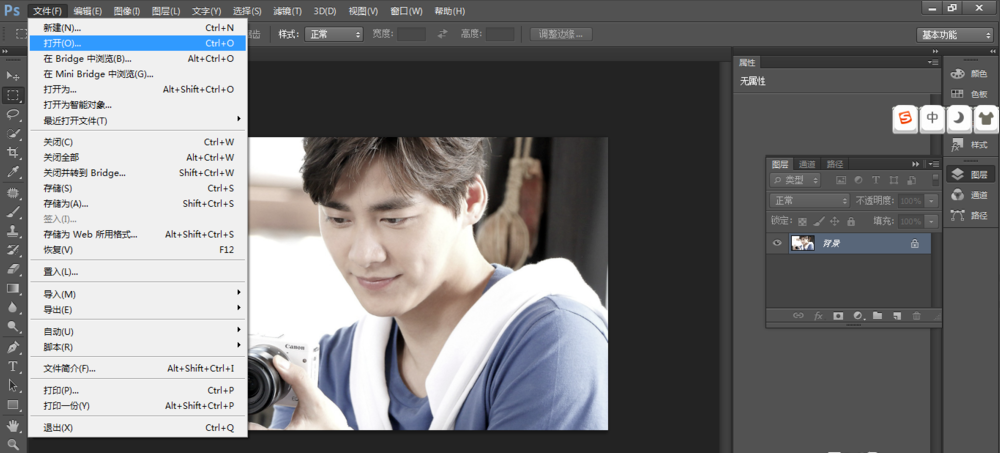The width and height of the screenshot is (1000, 453).
Task: Toggle the lock icon on 背景 layer
Action: [914, 243]
